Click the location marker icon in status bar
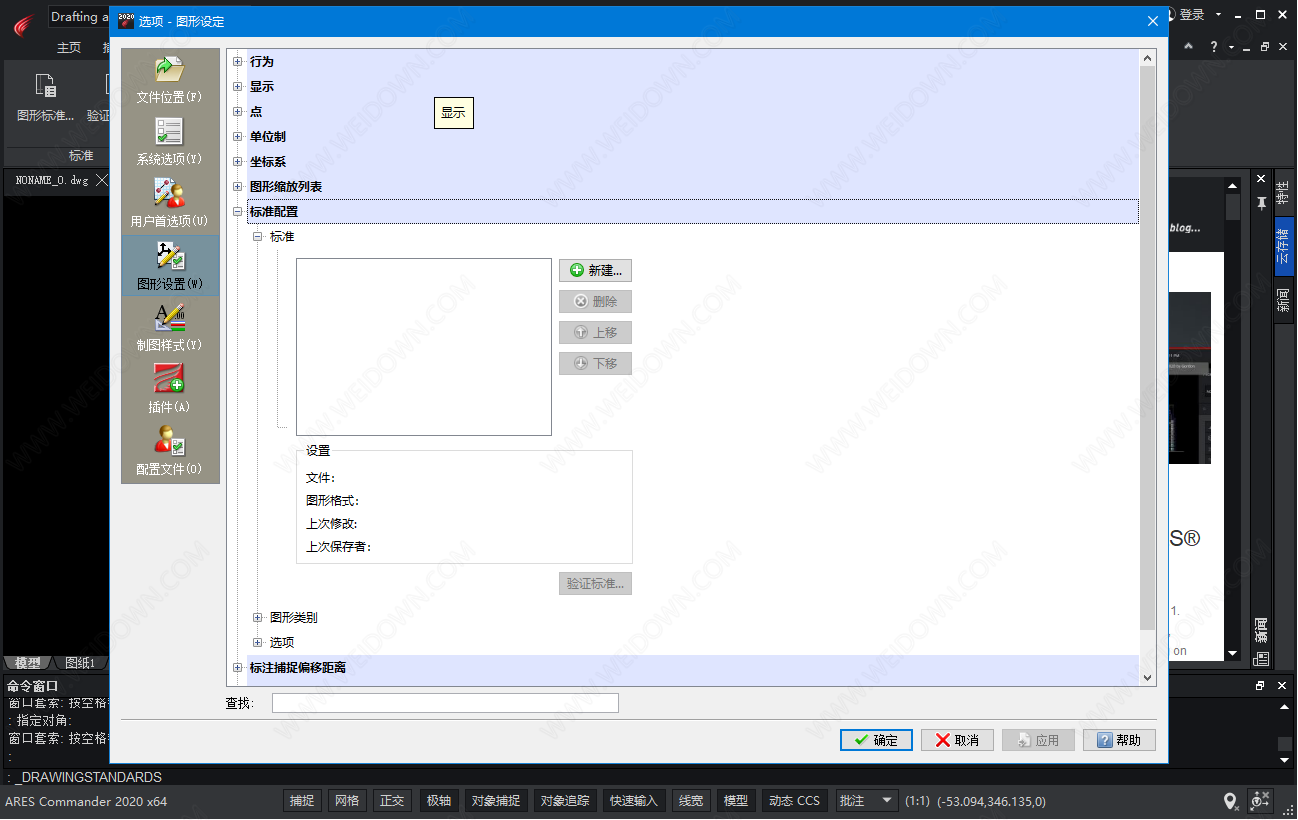Viewport: 1298px width, 820px height. point(1231,801)
